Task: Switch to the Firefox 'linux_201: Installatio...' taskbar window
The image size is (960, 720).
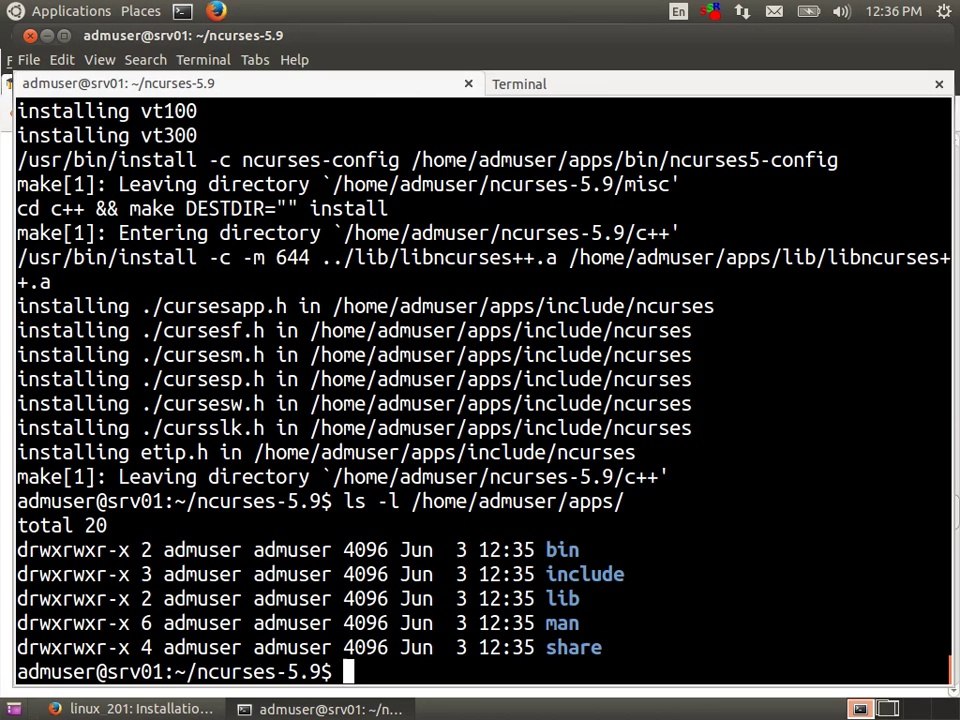Action: point(130,709)
